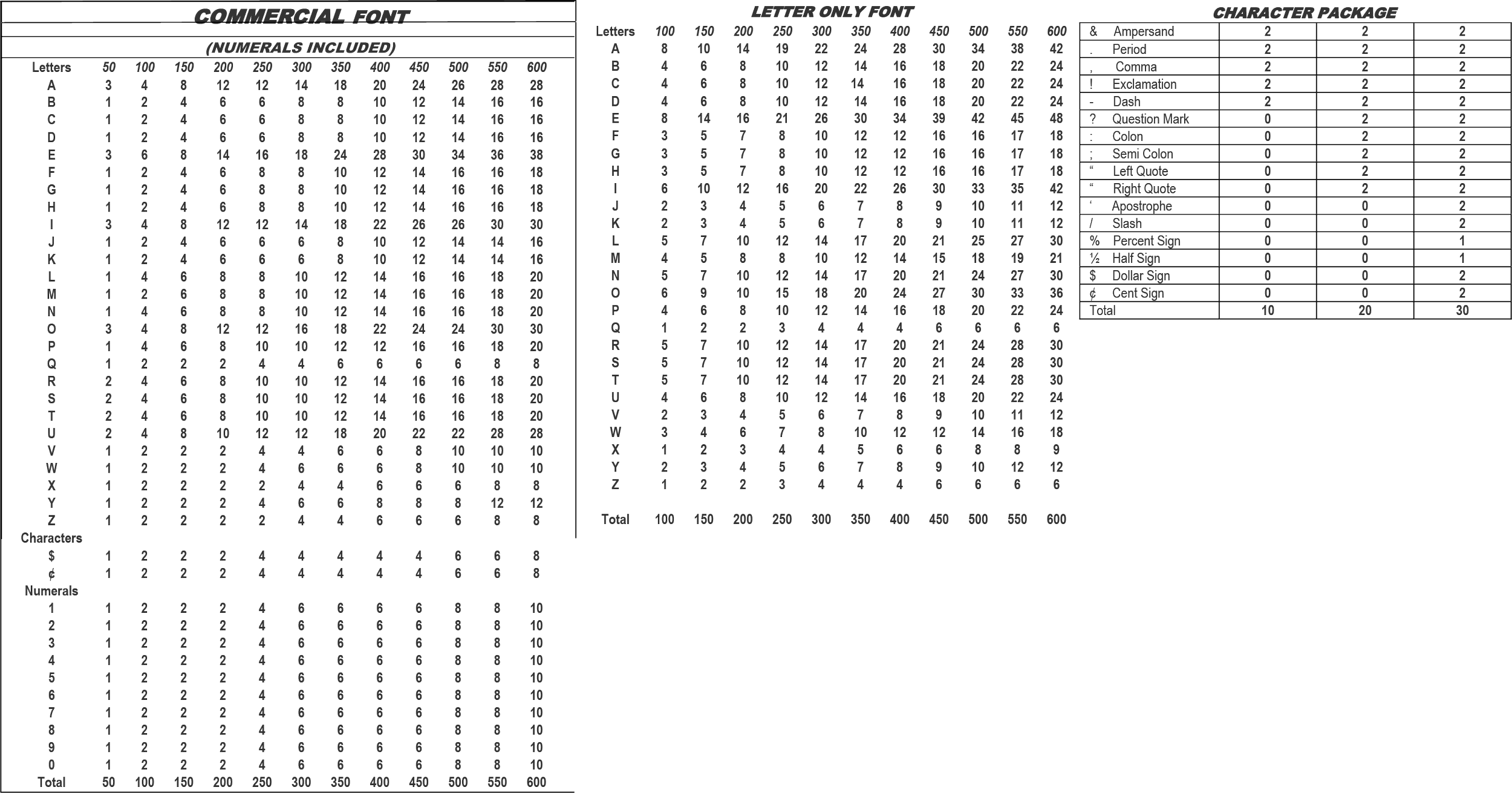Click the Total label in Character Package
Viewport: 1512px width, 793px height.
coord(1102,311)
